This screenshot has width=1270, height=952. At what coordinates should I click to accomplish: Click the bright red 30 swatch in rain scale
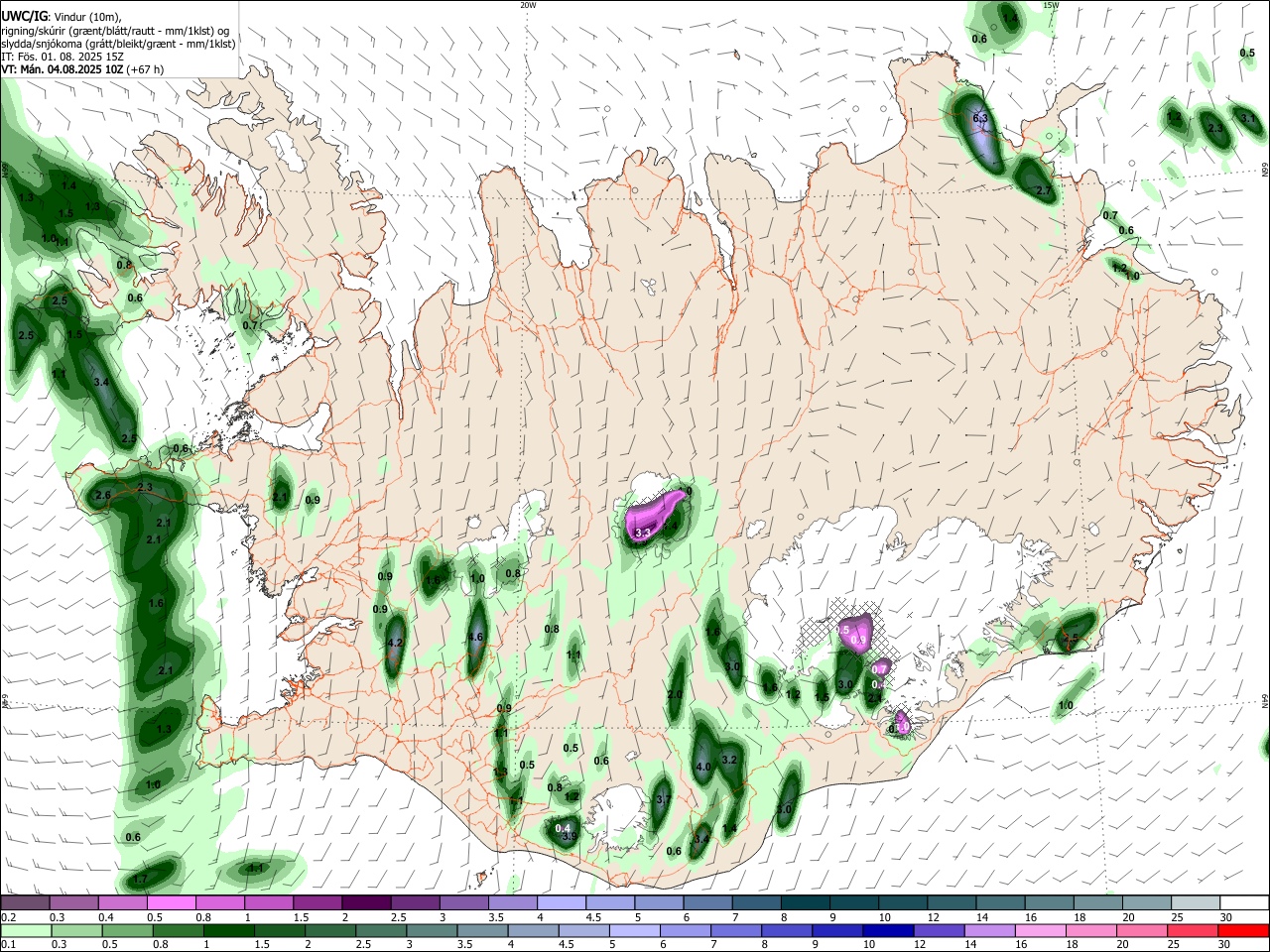(1242, 930)
